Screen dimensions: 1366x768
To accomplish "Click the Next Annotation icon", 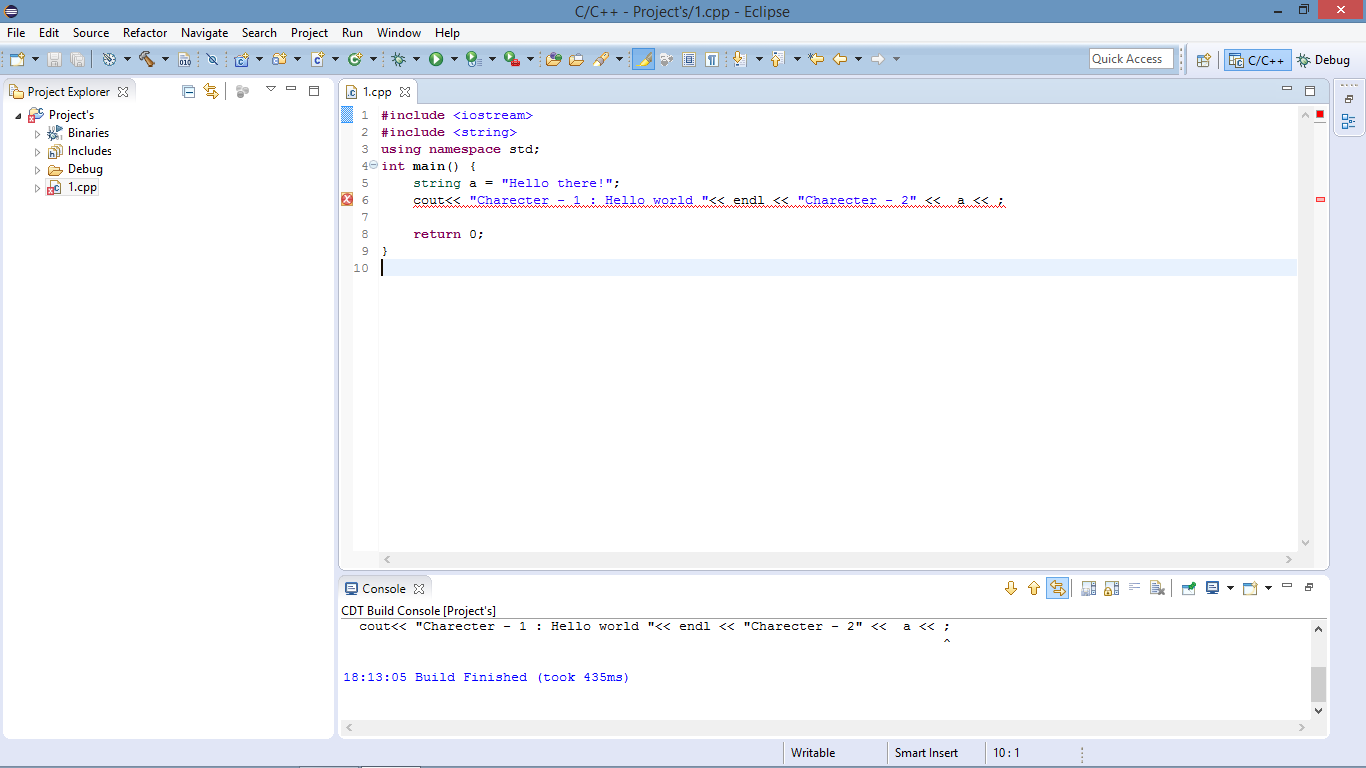I will (739, 59).
